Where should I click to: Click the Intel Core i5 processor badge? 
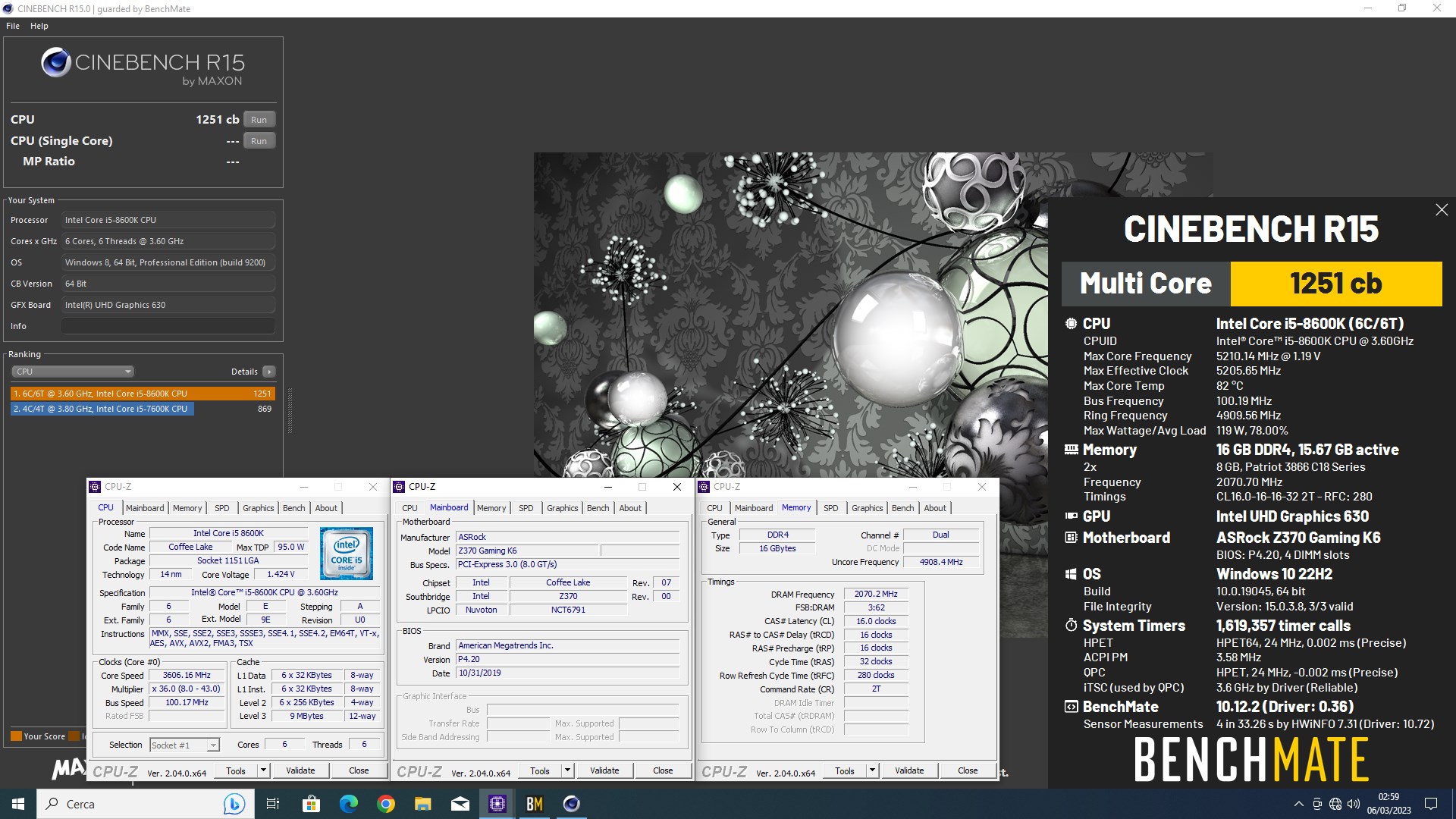coord(347,554)
